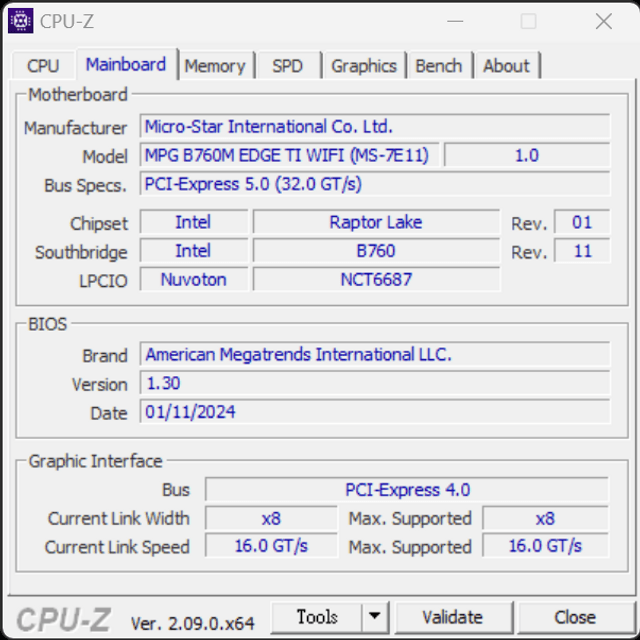Expand the Tools dropdown arrow
Screen dimensions: 640x640
tap(375, 616)
